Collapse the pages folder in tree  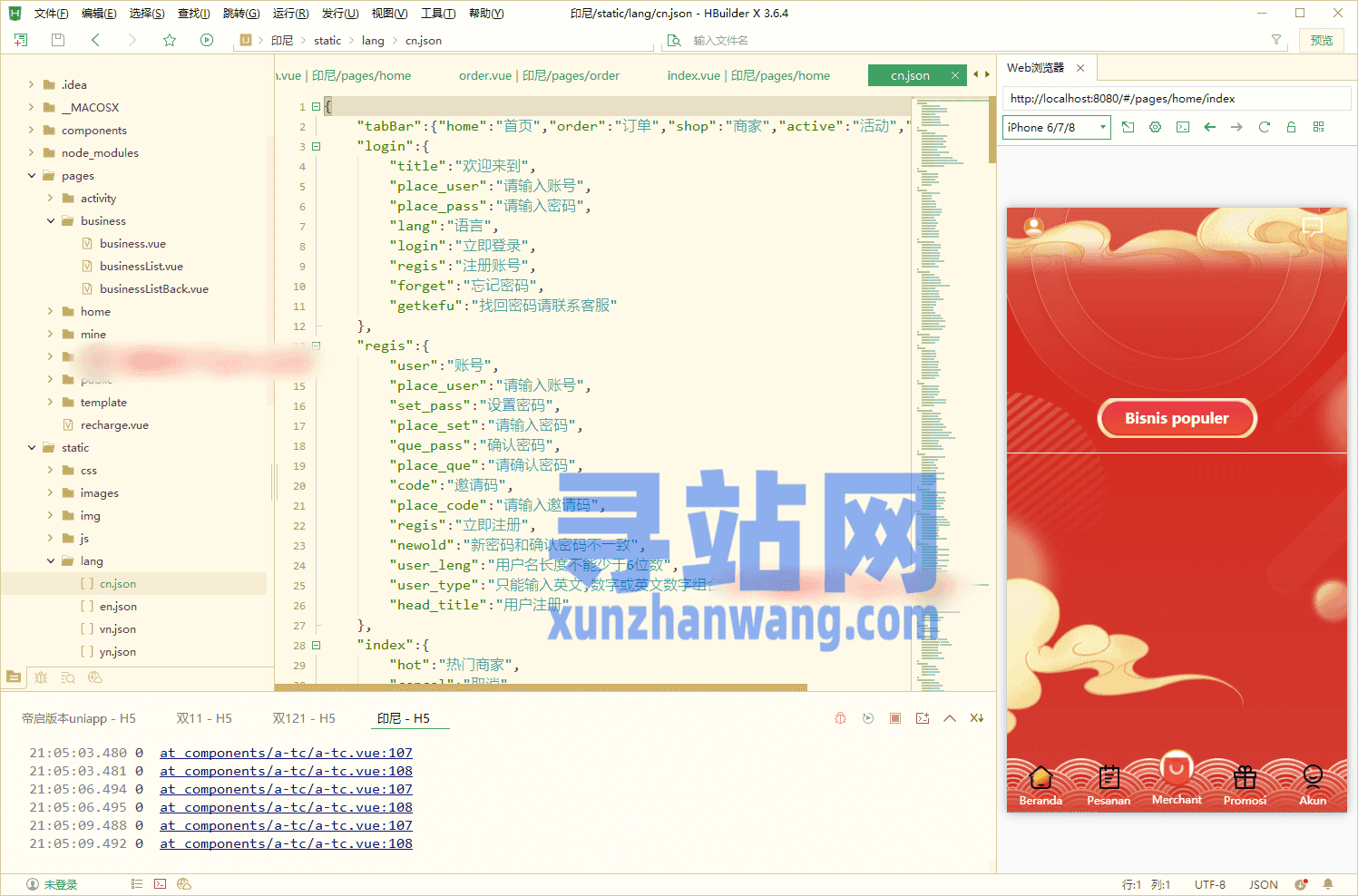pos(32,175)
